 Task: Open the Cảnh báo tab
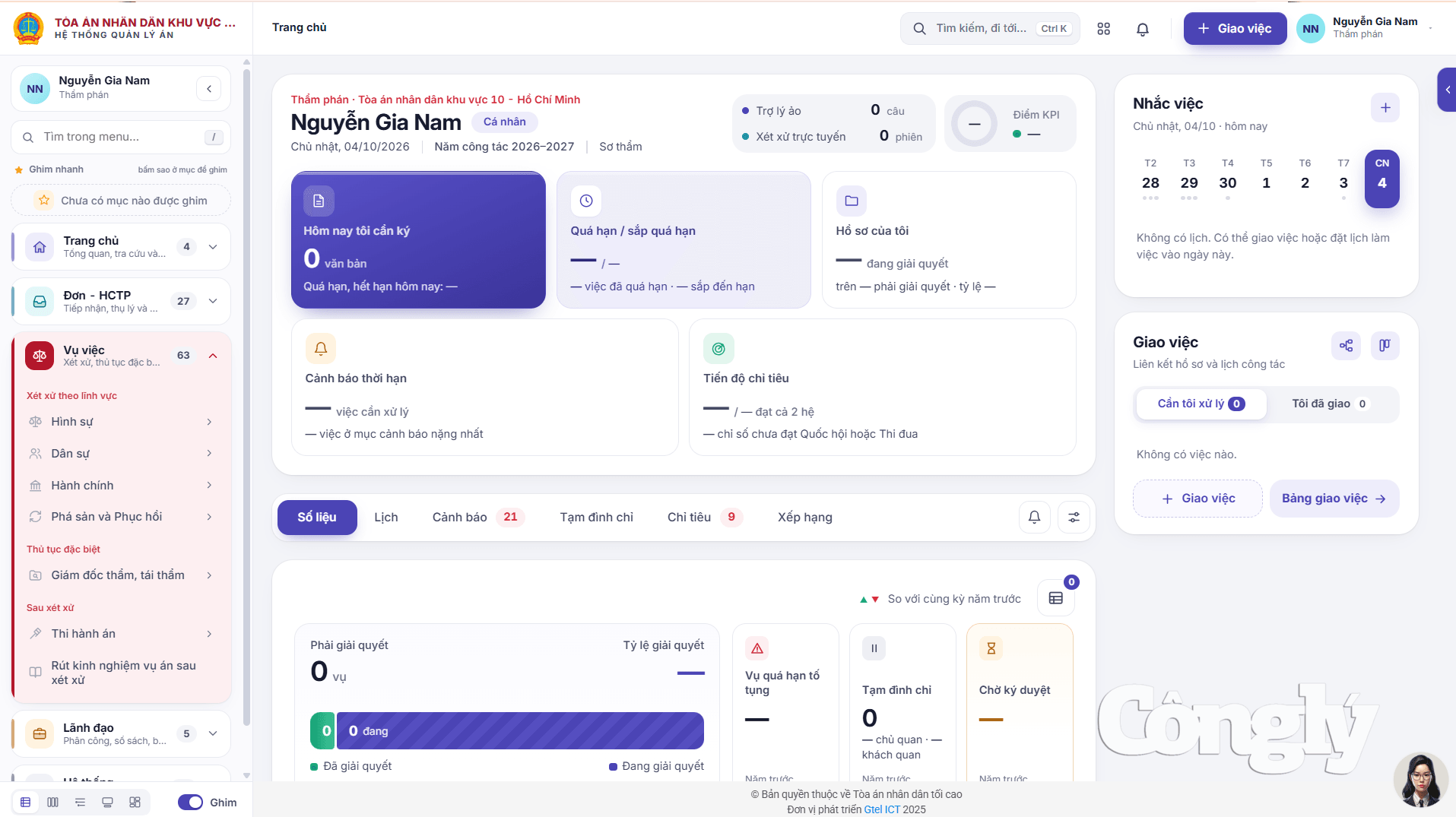coord(478,518)
